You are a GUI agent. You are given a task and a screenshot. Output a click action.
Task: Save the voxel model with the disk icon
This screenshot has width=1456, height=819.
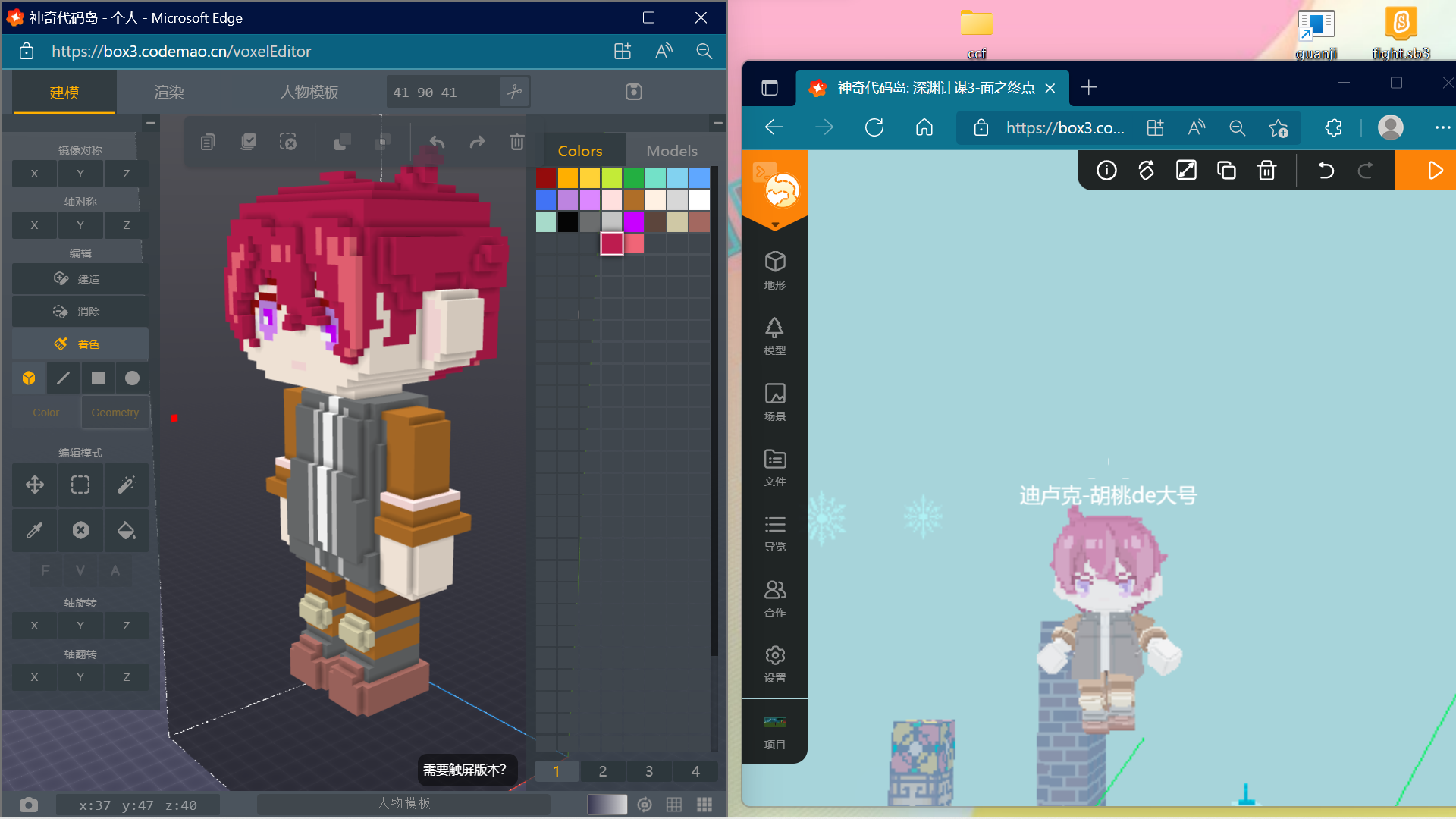coord(634,92)
